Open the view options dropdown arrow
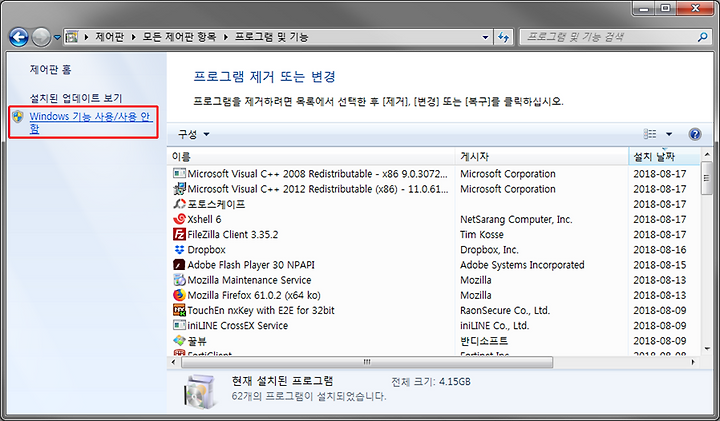This screenshot has width=720, height=421. 669,134
